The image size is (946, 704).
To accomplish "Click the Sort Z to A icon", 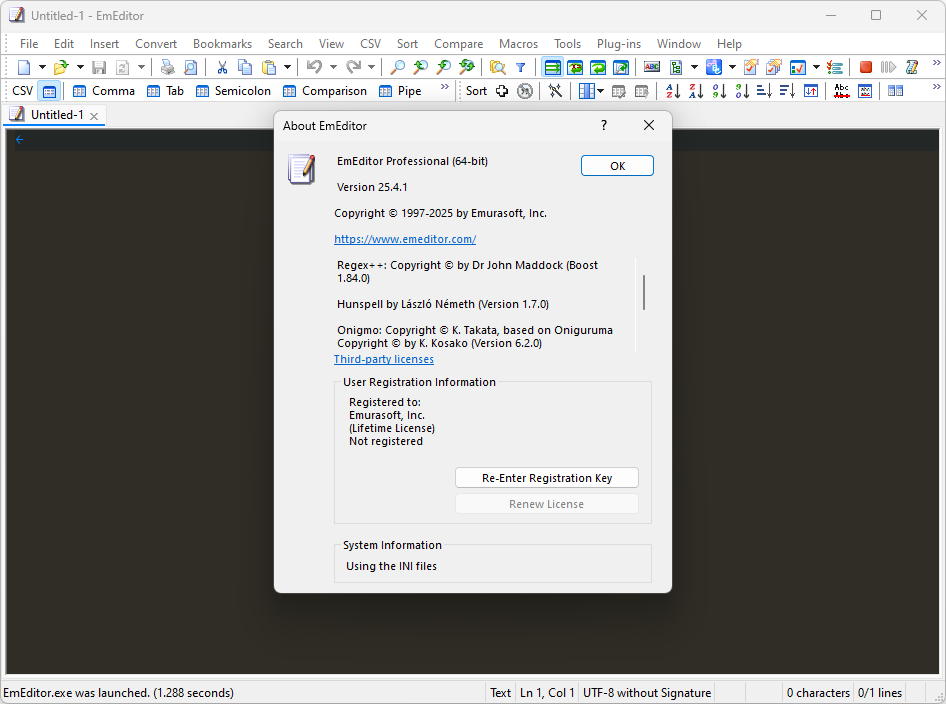I will [696, 91].
